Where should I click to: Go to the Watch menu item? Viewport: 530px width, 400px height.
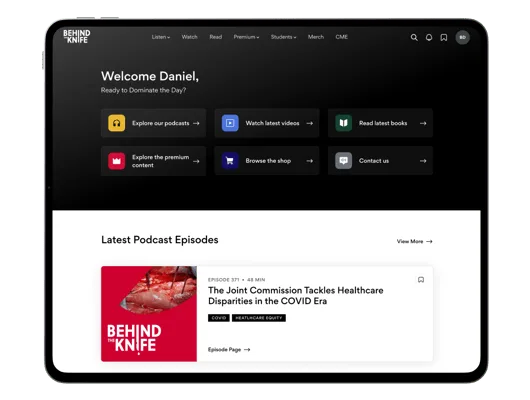pos(190,37)
